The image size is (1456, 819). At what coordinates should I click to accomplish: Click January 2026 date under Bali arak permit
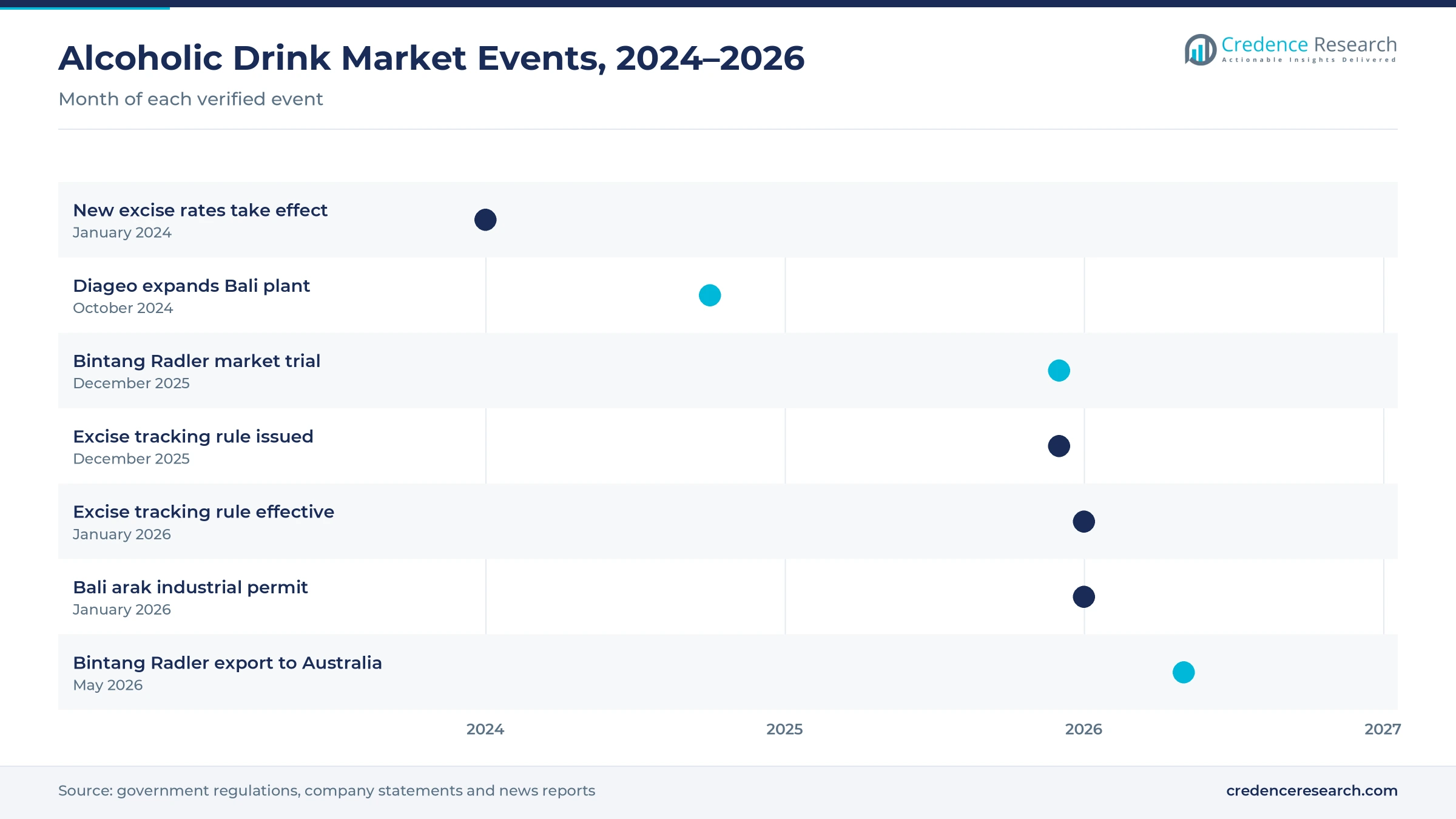122,610
